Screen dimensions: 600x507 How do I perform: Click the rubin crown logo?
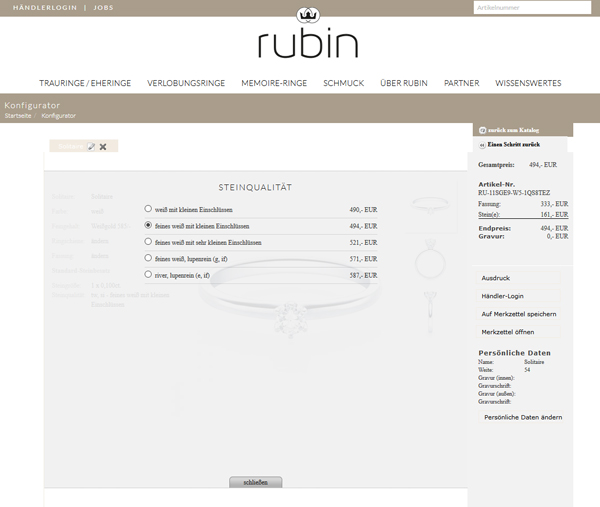308,15
